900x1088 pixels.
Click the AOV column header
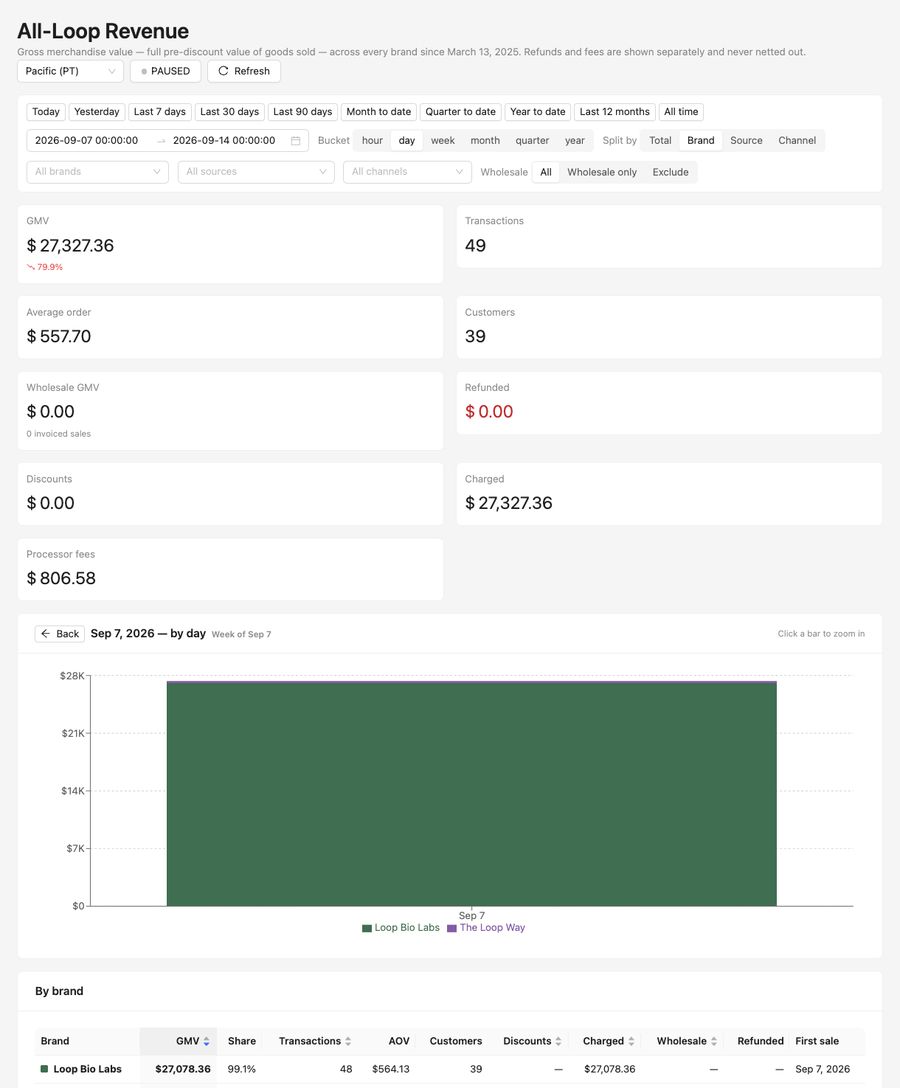click(x=399, y=1042)
